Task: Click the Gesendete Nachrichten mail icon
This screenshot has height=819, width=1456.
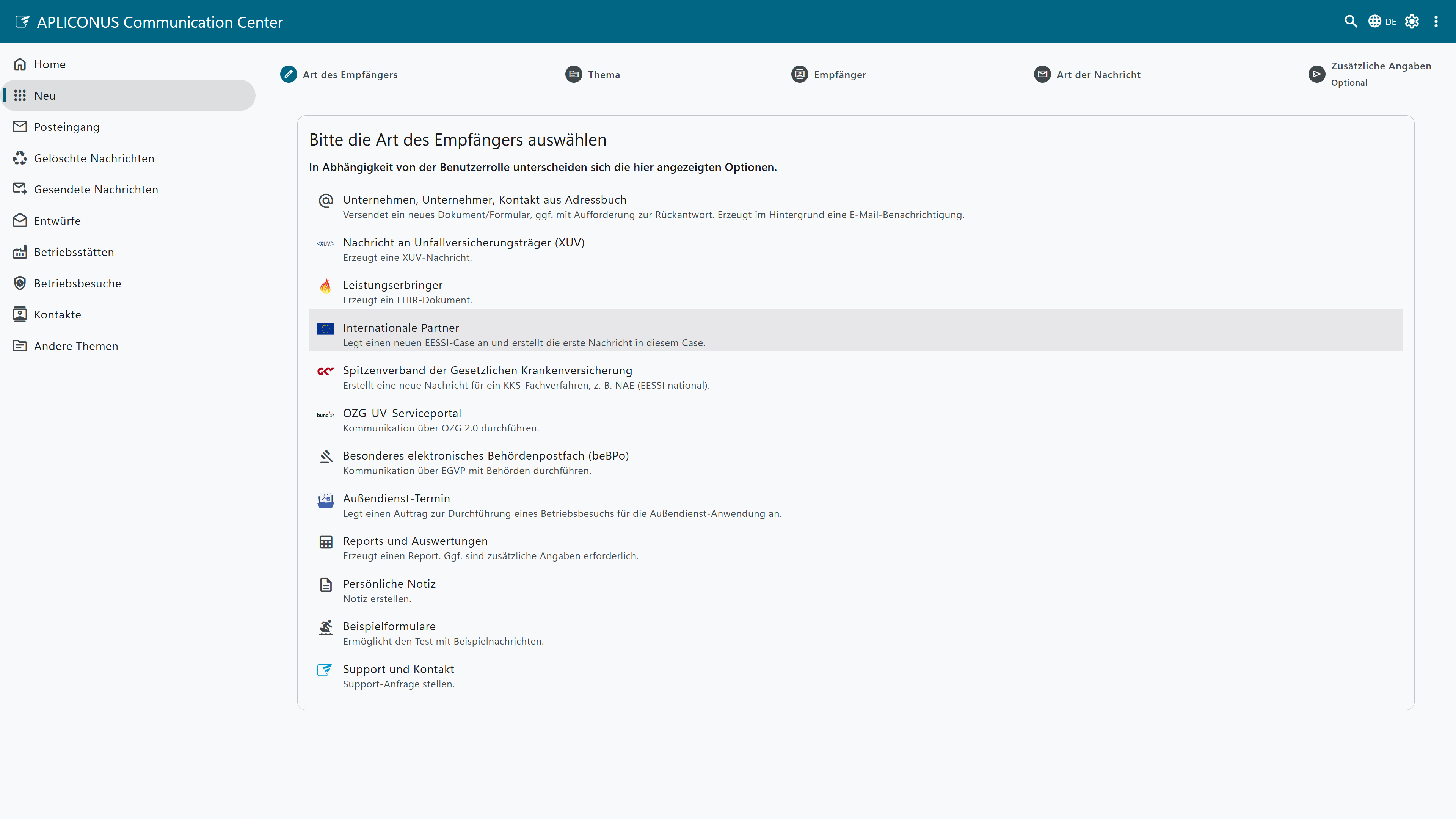Action: [x=20, y=189]
